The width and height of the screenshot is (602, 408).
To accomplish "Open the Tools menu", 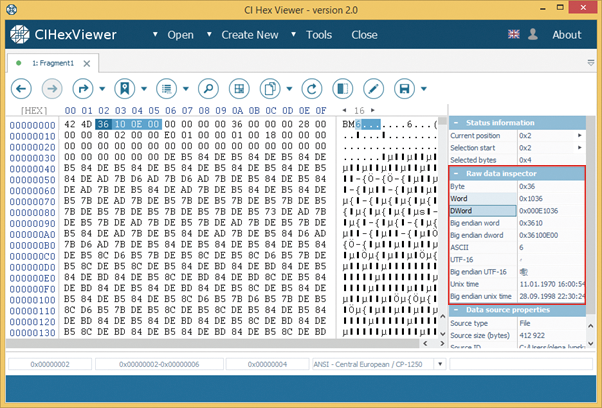I will pyautogui.click(x=319, y=35).
